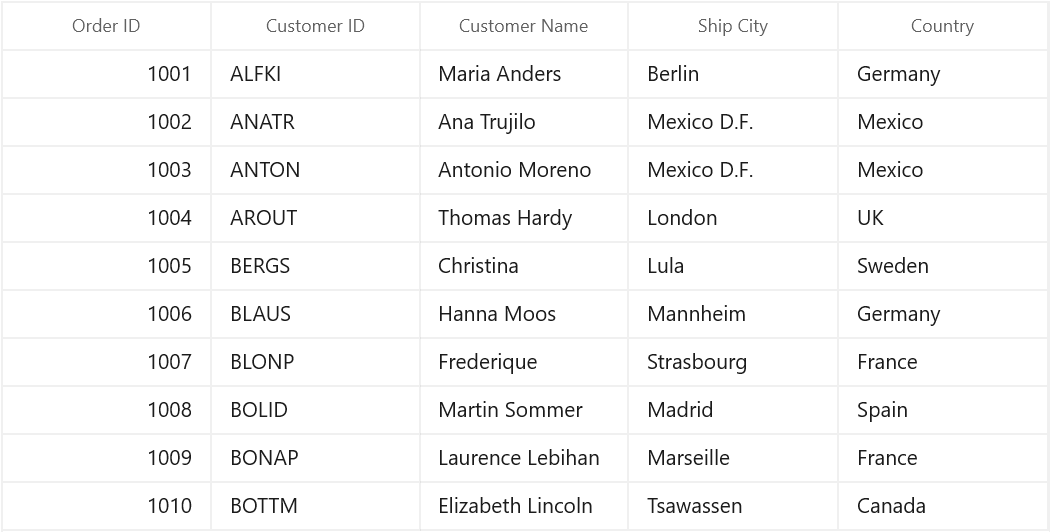The width and height of the screenshot is (1050, 532).
Task: Click the Tsawassen ship city cell
Action: click(x=733, y=506)
